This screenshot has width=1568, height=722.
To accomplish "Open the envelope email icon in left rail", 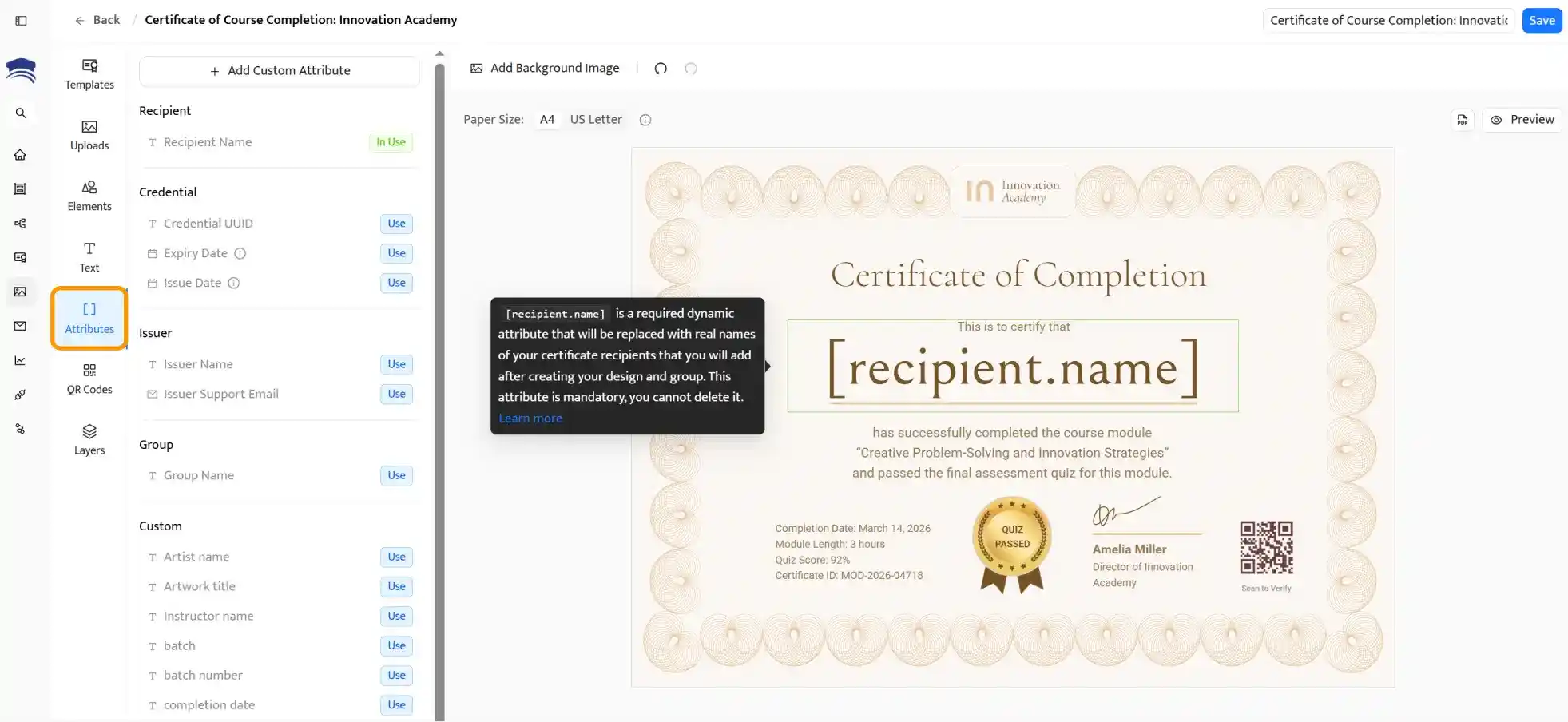I will coord(21,326).
